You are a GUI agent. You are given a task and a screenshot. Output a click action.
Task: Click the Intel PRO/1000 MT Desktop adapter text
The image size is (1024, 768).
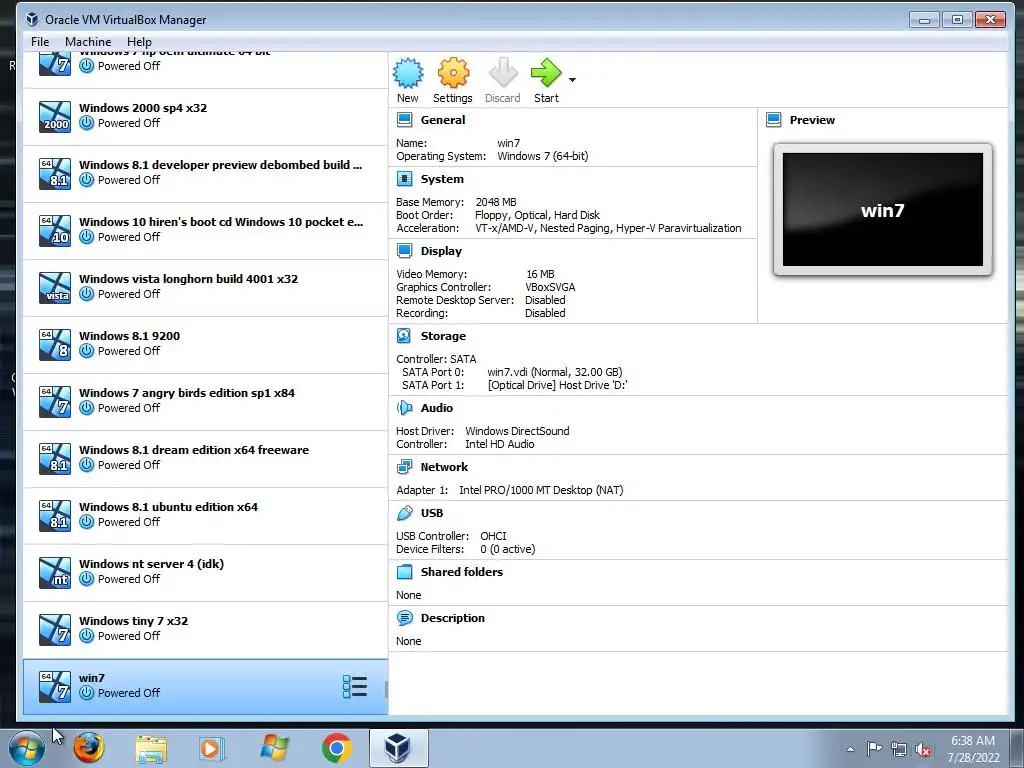(x=541, y=490)
